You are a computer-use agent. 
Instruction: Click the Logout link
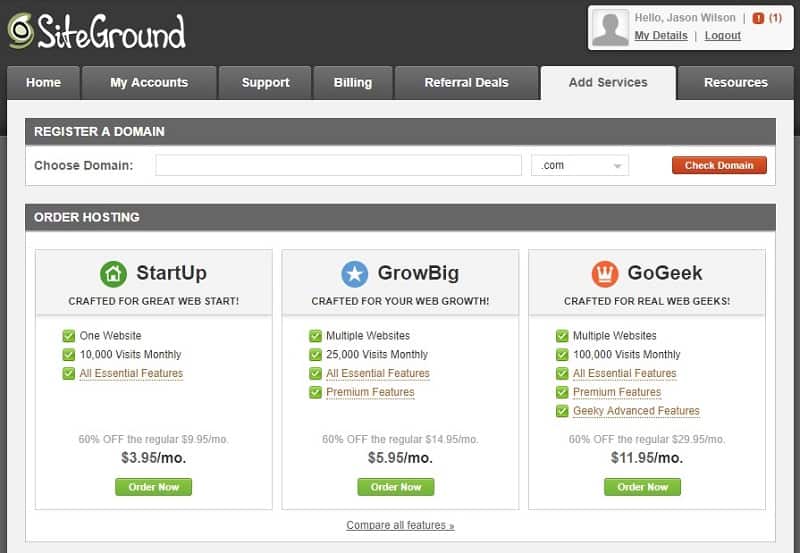click(x=722, y=36)
